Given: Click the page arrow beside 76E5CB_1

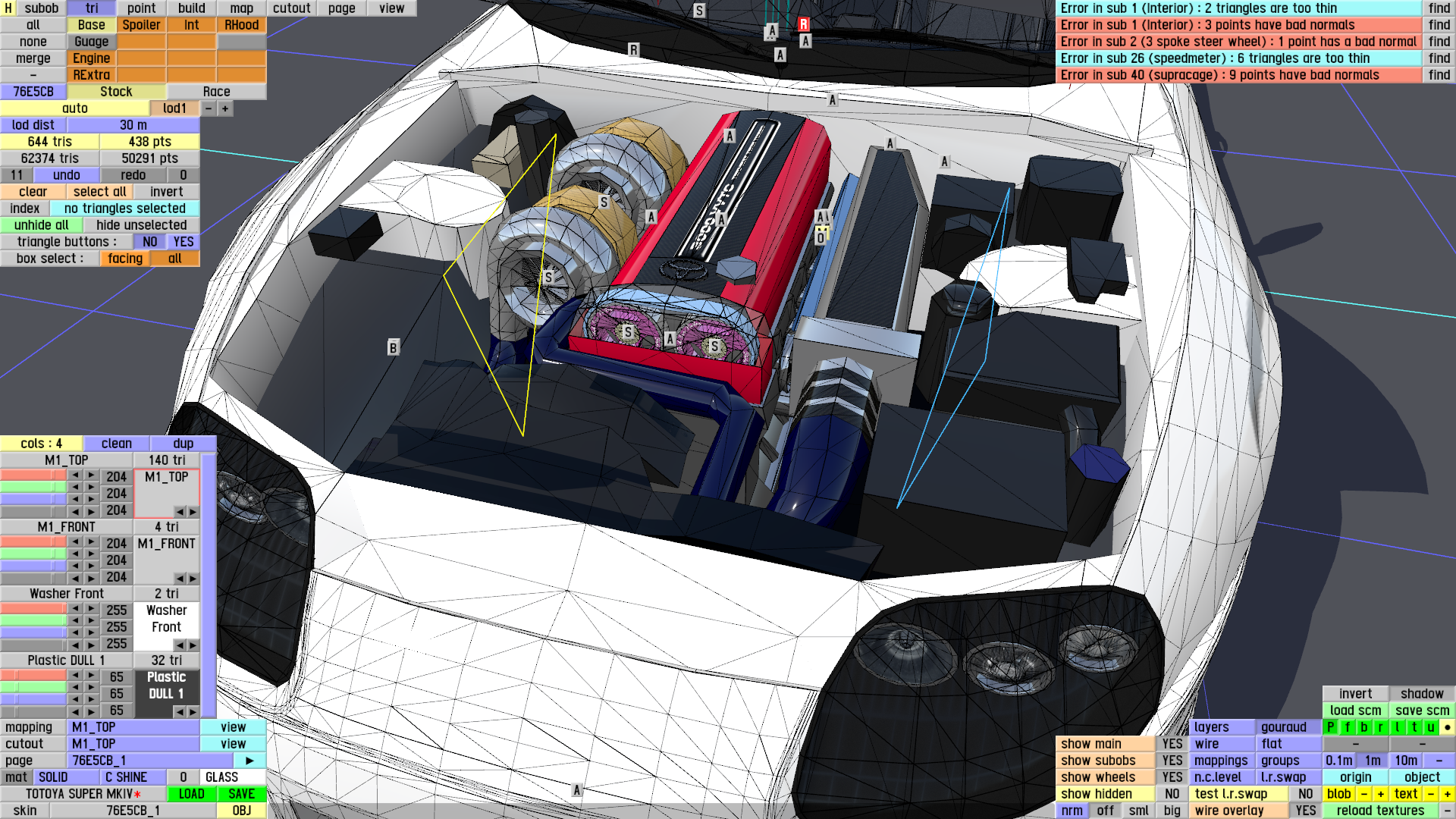Looking at the screenshot, I should (249, 760).
